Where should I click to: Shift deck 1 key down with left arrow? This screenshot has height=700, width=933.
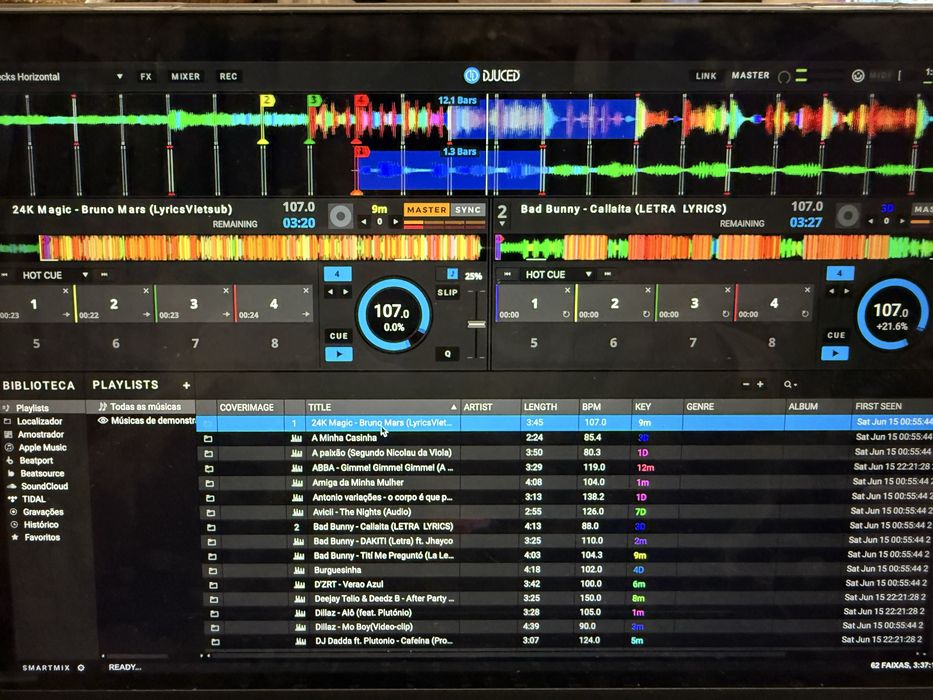[x=364, y=222]
